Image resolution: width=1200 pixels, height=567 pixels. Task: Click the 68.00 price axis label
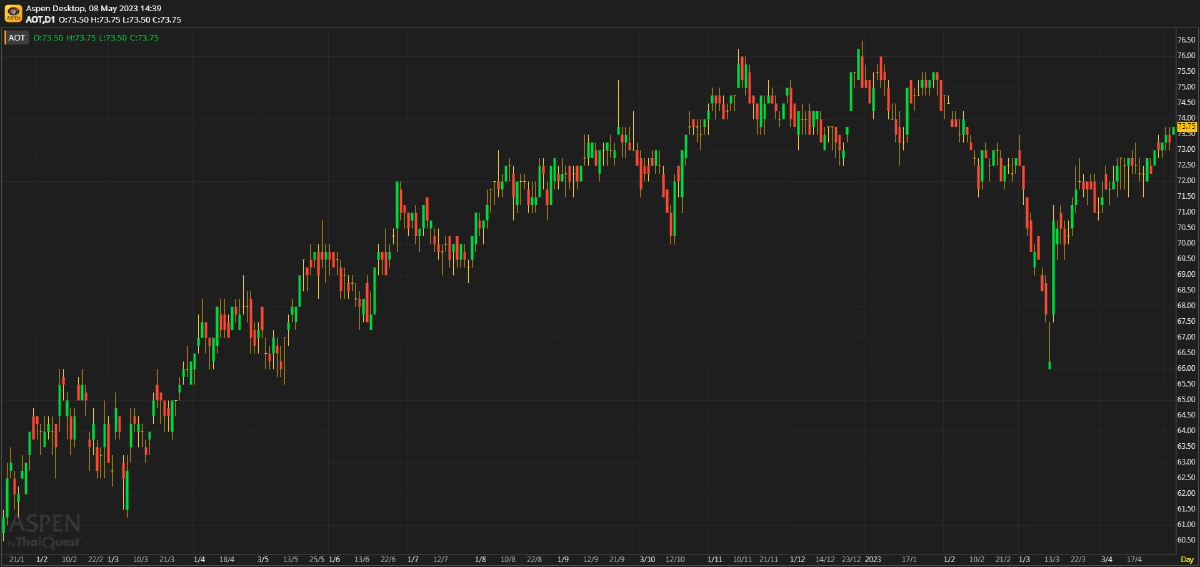[1187, 305]
